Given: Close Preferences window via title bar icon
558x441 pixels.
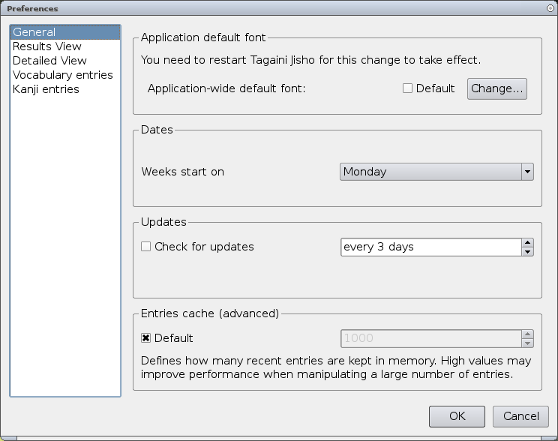Looking at the screenshot, I should point(550,8).
